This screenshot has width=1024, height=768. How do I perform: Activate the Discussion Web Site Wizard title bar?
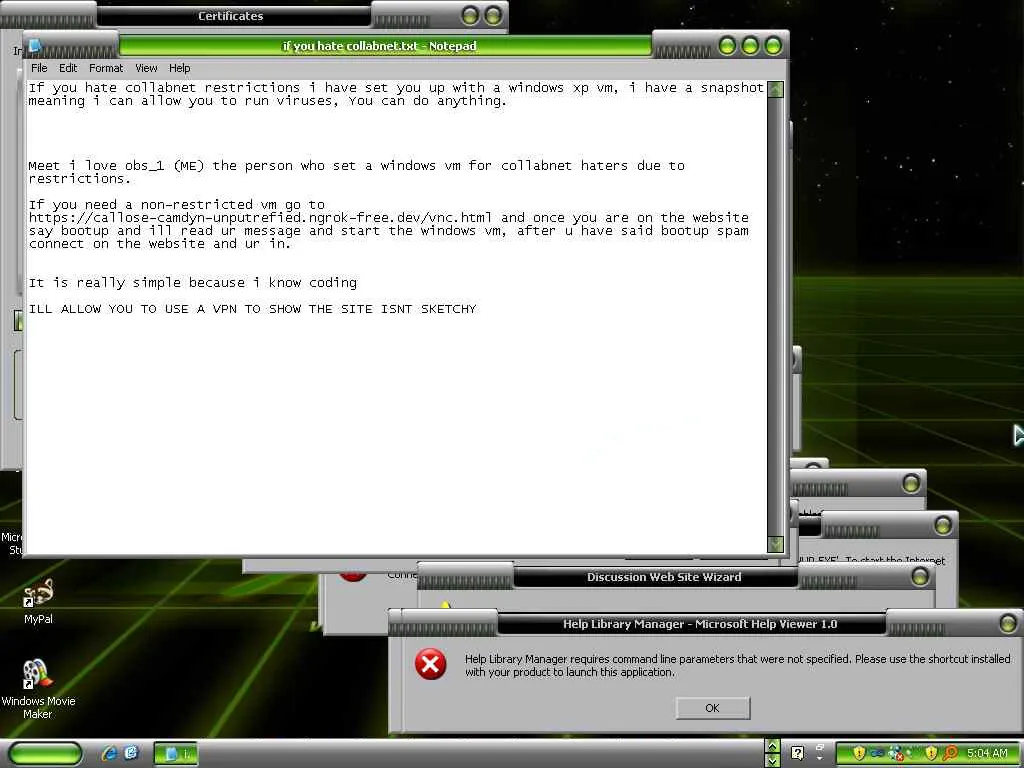[x=664, y=577]
